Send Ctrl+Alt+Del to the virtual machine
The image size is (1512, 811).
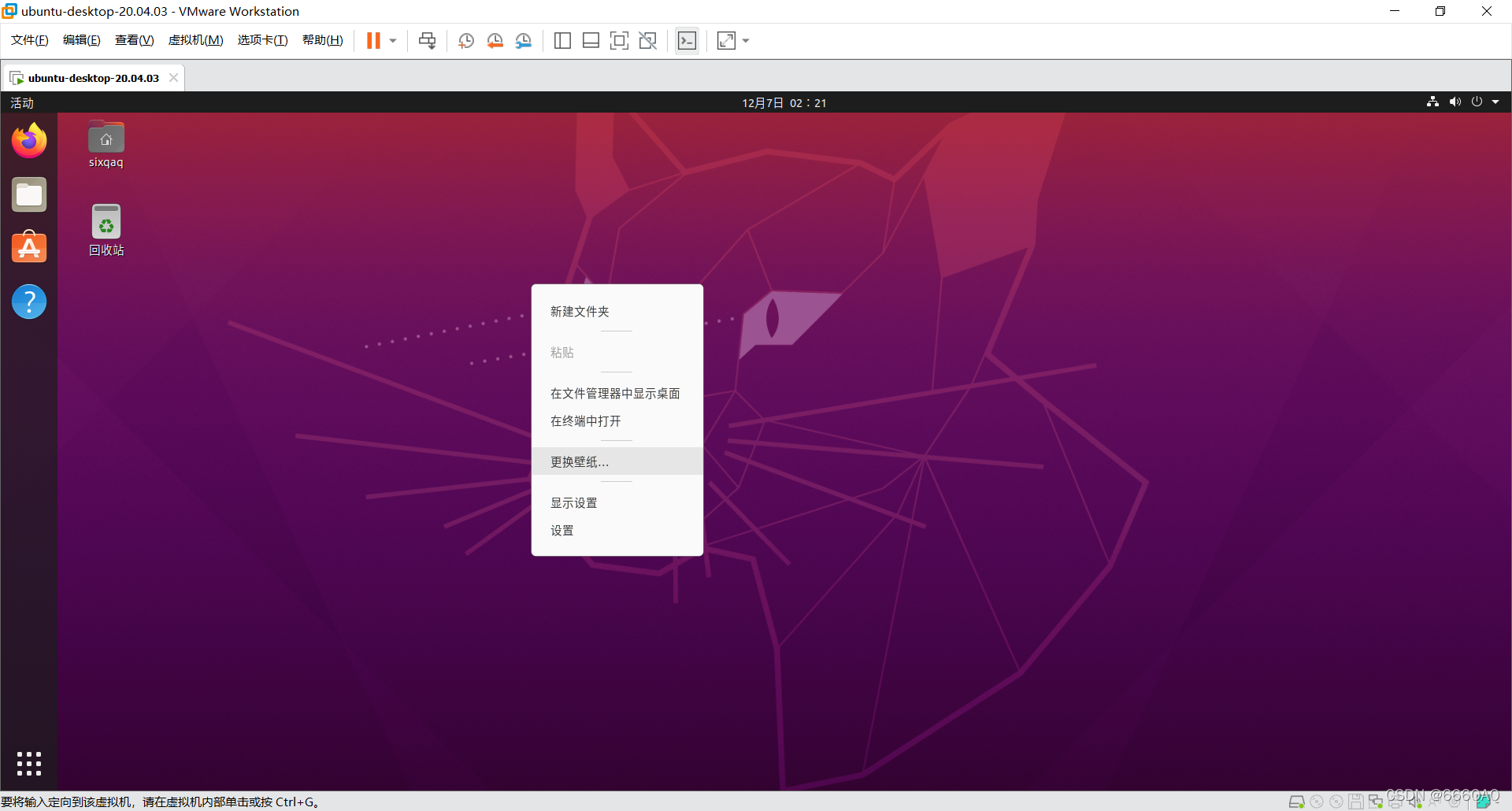coord(427,41)
